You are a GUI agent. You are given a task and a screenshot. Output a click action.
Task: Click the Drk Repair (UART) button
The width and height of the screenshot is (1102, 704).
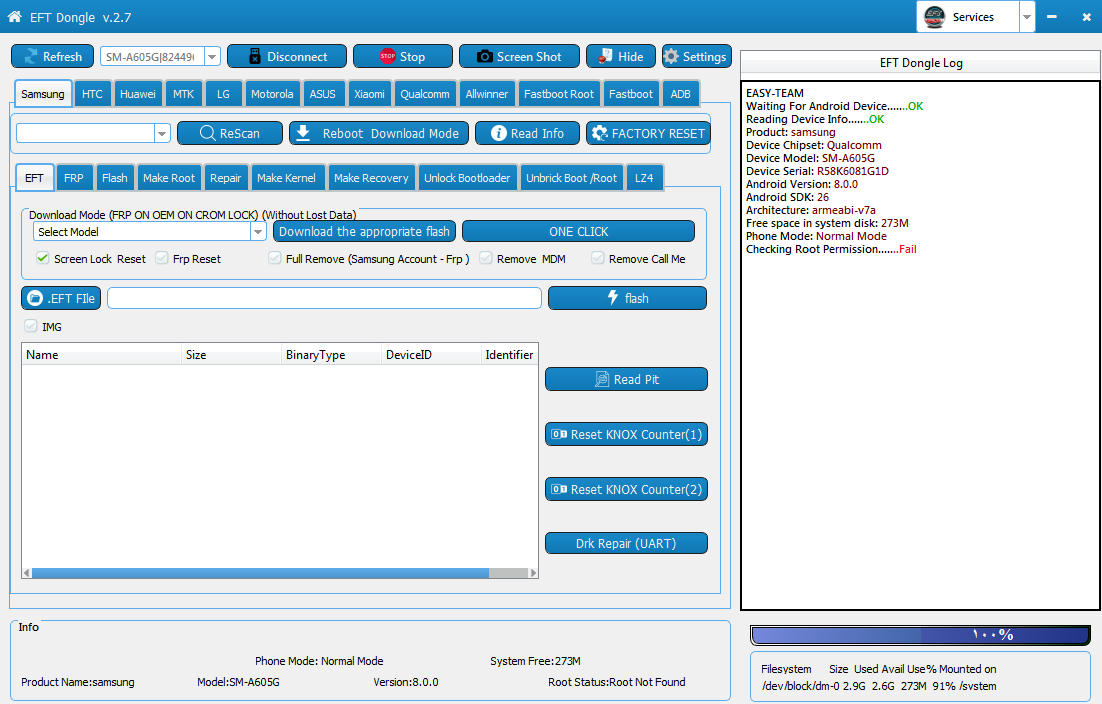(x=626, y=543)
